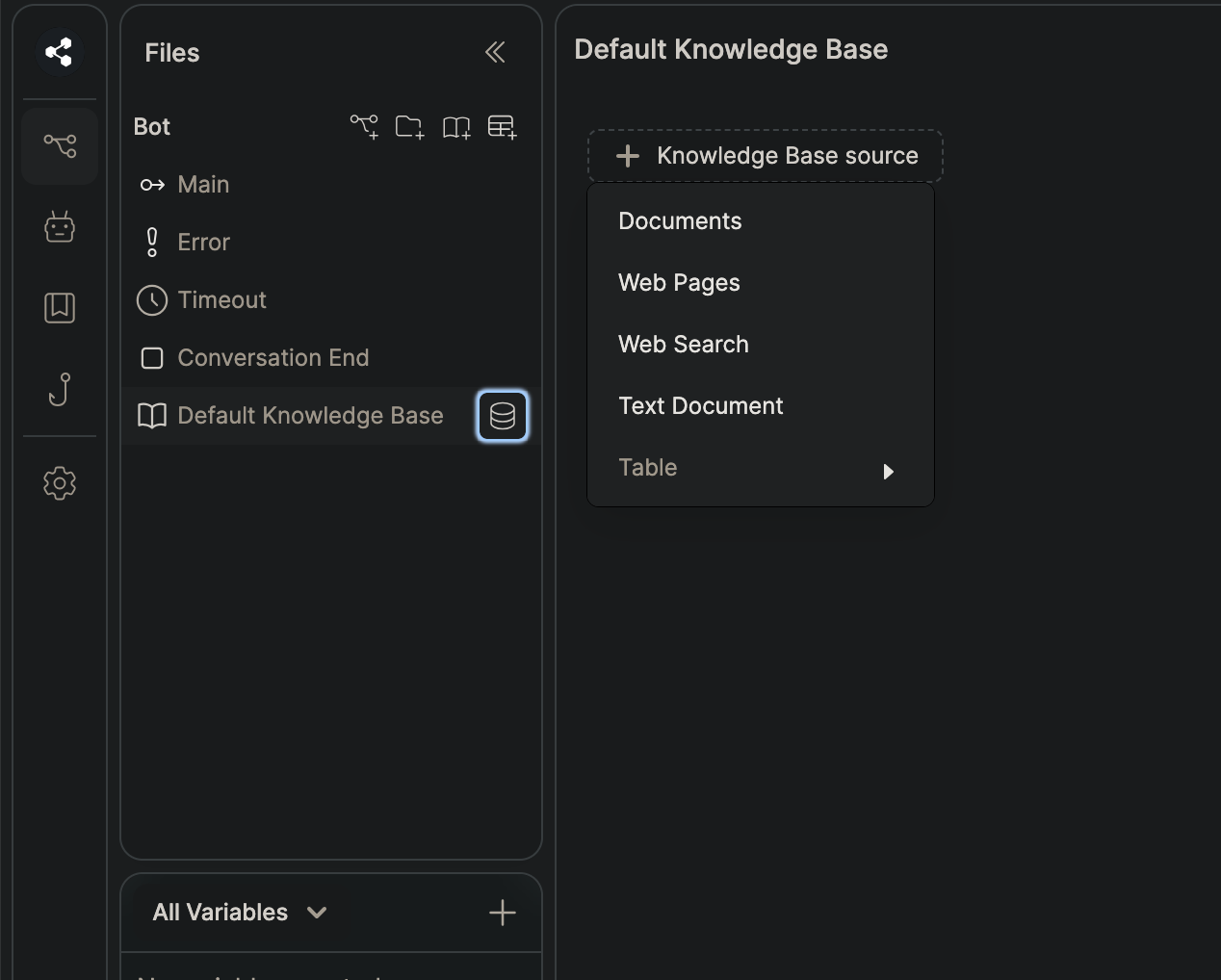1221x980 pixels.
Task: Choose Web Search source option
Action: (x=684, y=345)
